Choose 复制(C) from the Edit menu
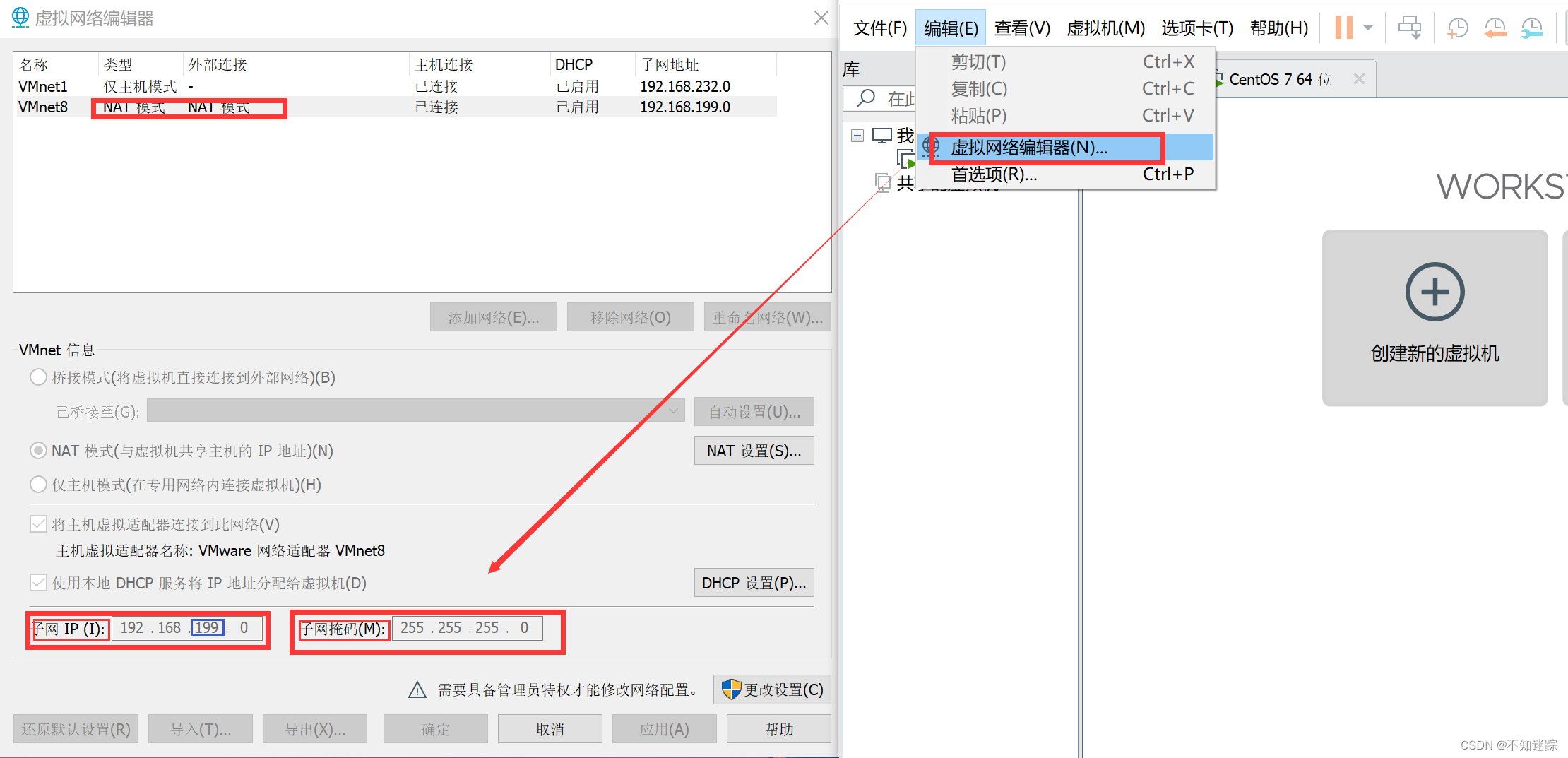The height and width of the screenshot is (758, 1568). click(1066, 89)
